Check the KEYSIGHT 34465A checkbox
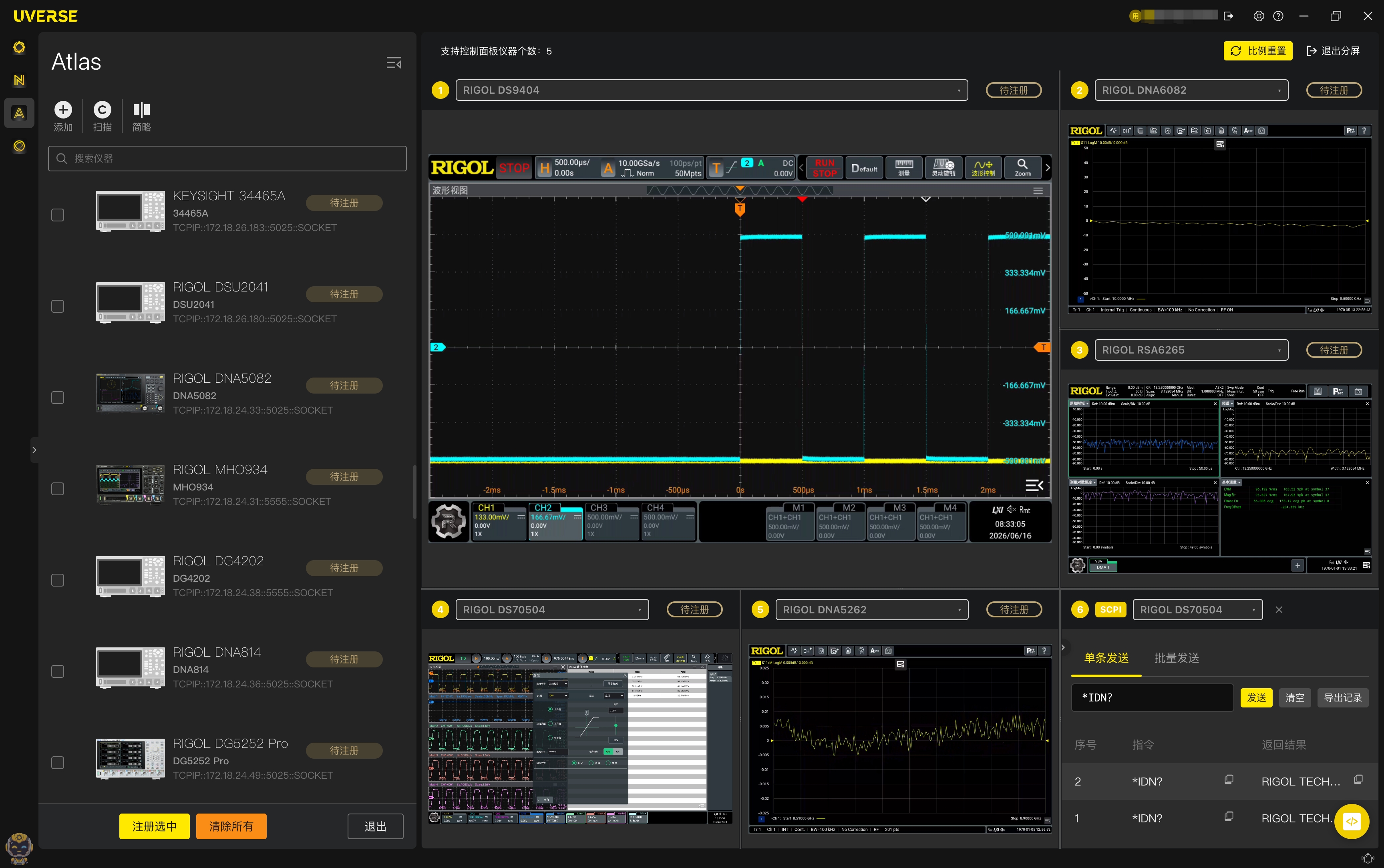 (x=57, y=215)
